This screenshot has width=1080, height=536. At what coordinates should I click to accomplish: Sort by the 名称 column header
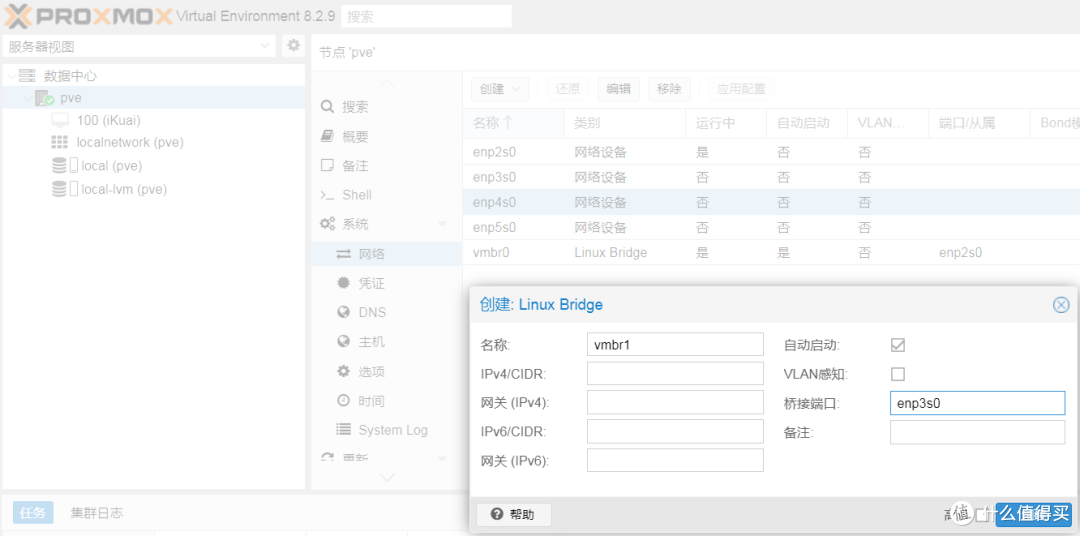pyautogui.click(x=513, y=123)
